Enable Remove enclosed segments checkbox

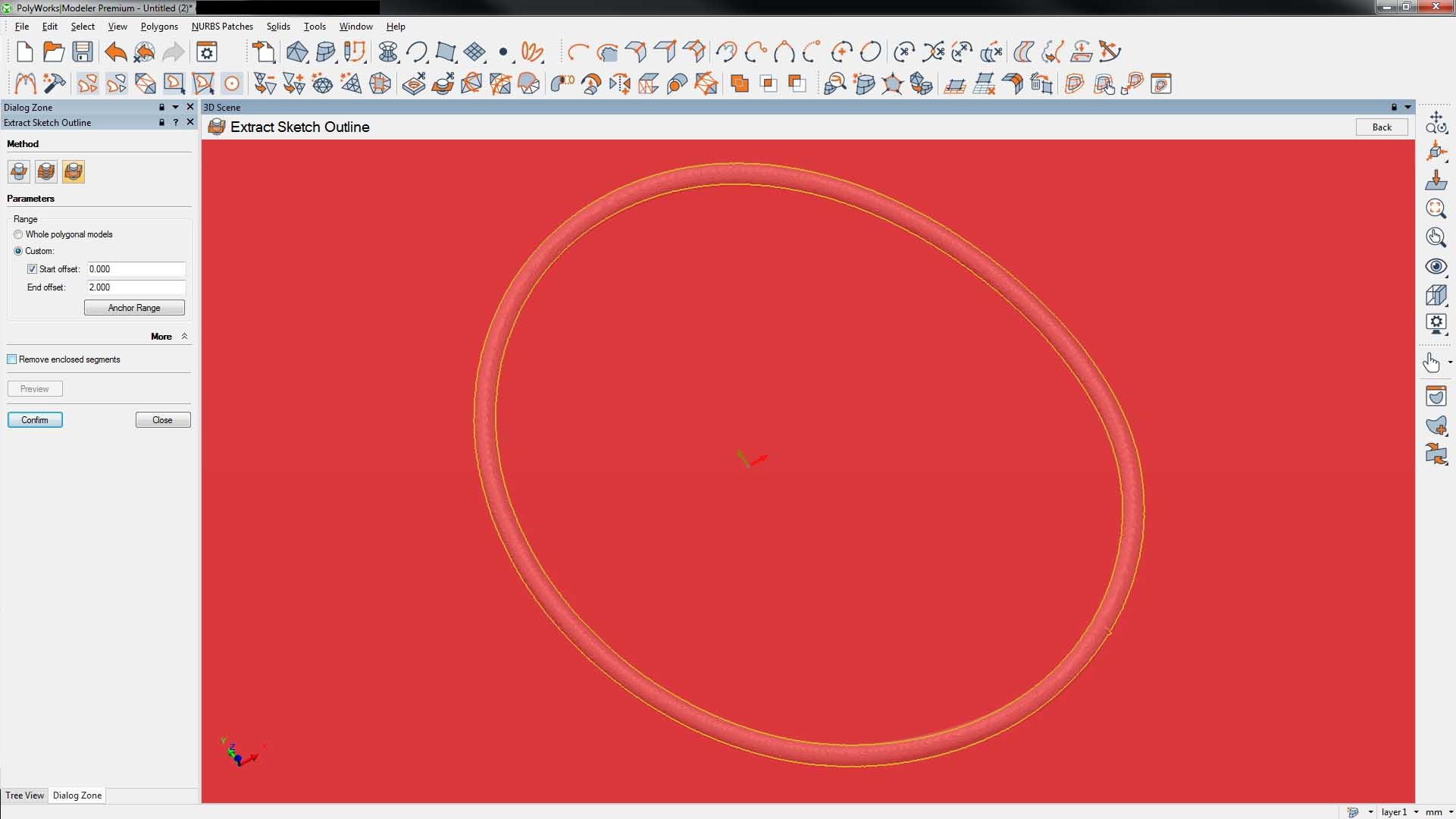[12, 359]
